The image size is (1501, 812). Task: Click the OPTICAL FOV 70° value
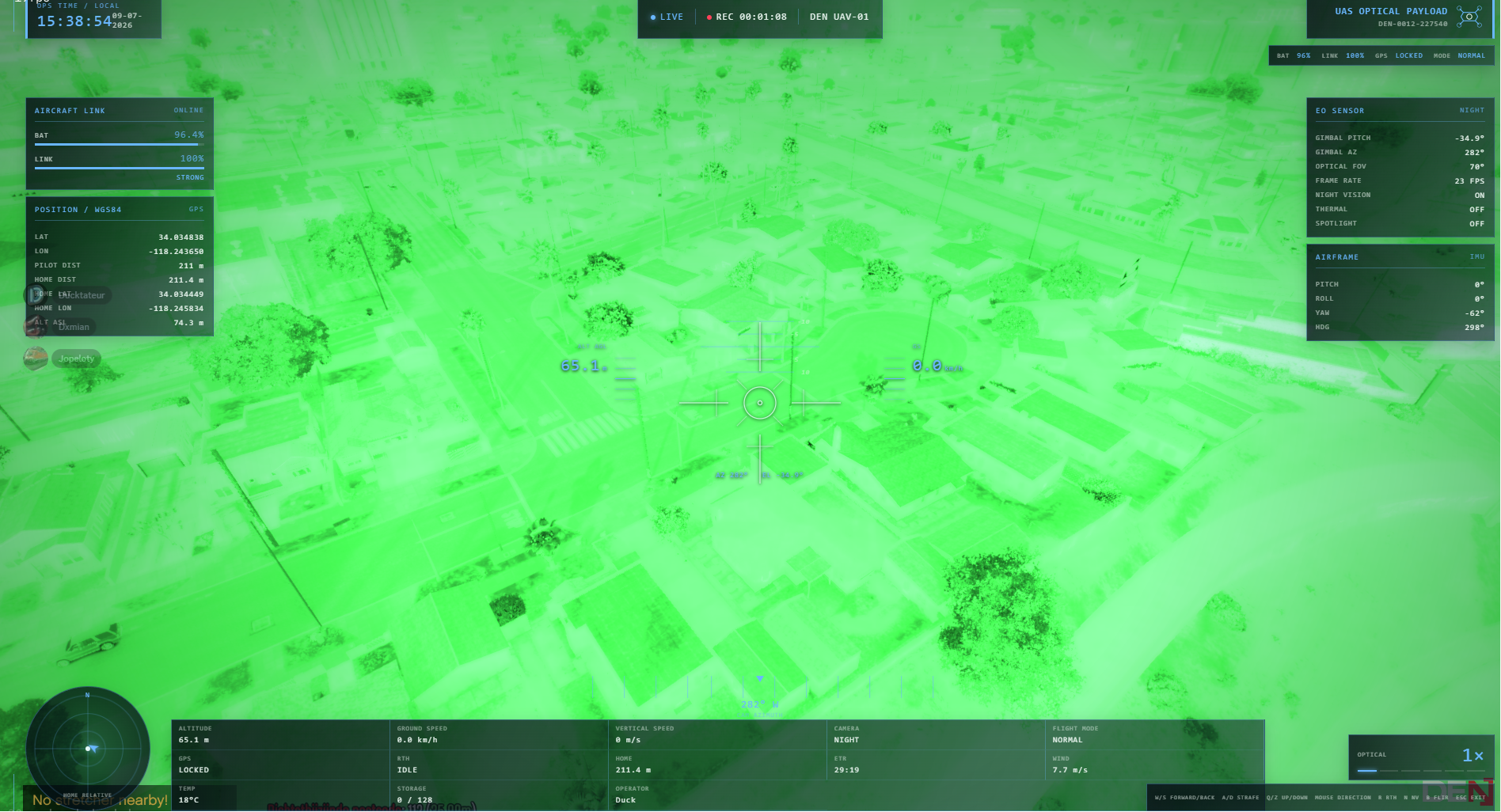(1476, 167)
